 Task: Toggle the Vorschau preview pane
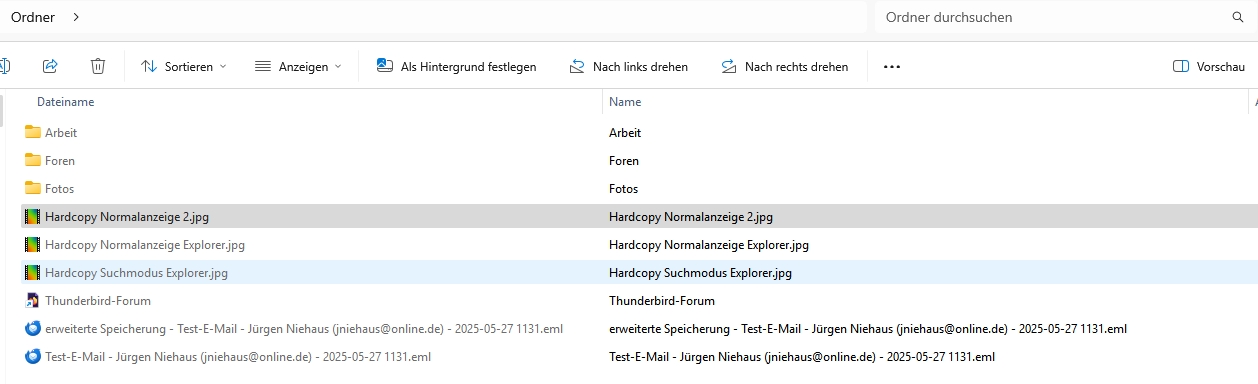pyautogui.click(x=1209, y=66)
